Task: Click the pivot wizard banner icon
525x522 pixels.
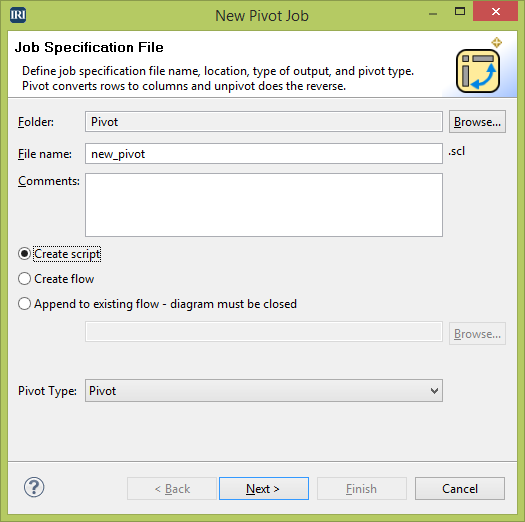Action: pyautogui.click(x=478, y=71)
